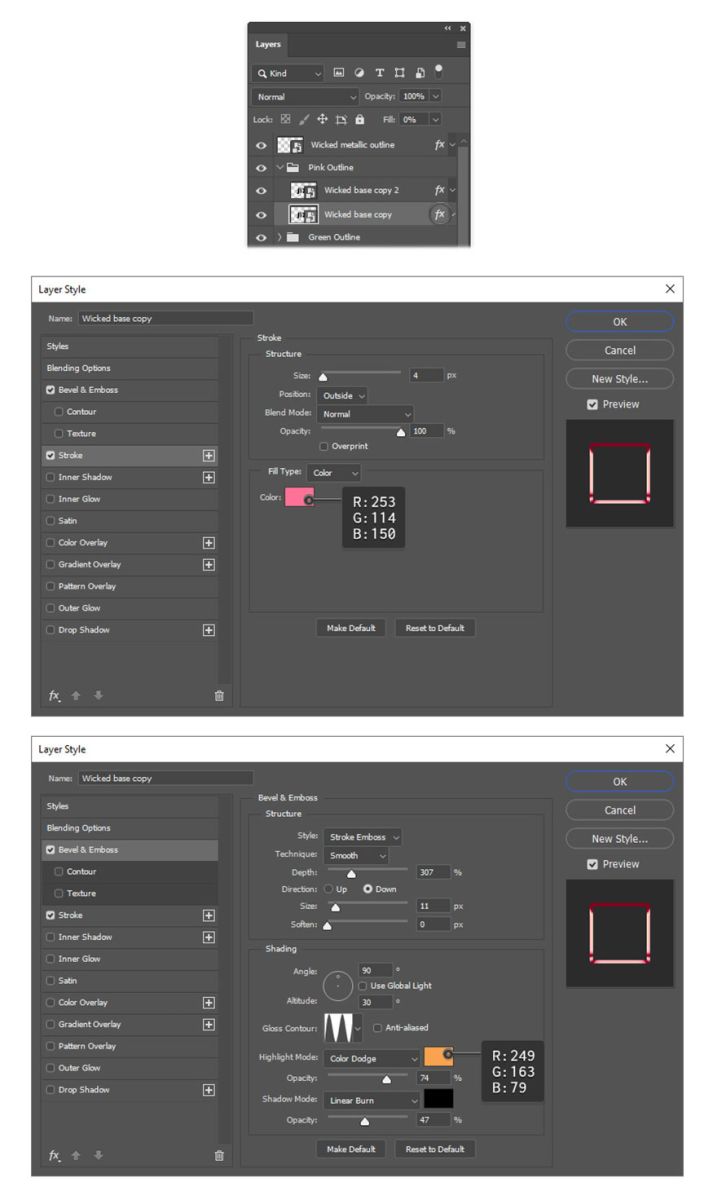The width and height of the screenshot is (713, 1200).
Task: Click OK in the Stroke-settings dialog
Action: click(620, 322)
